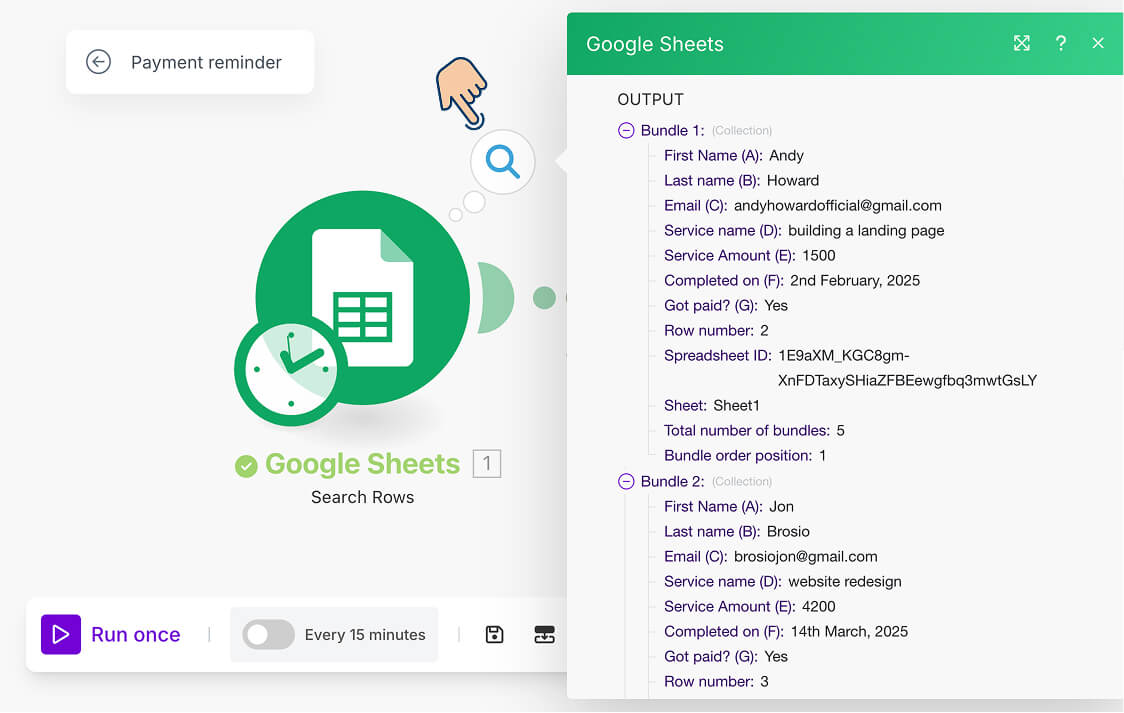Screen dimensions: 1124x713
Task: Click 'Total number of bundles: 5' row
Action: tap(754, 431)
